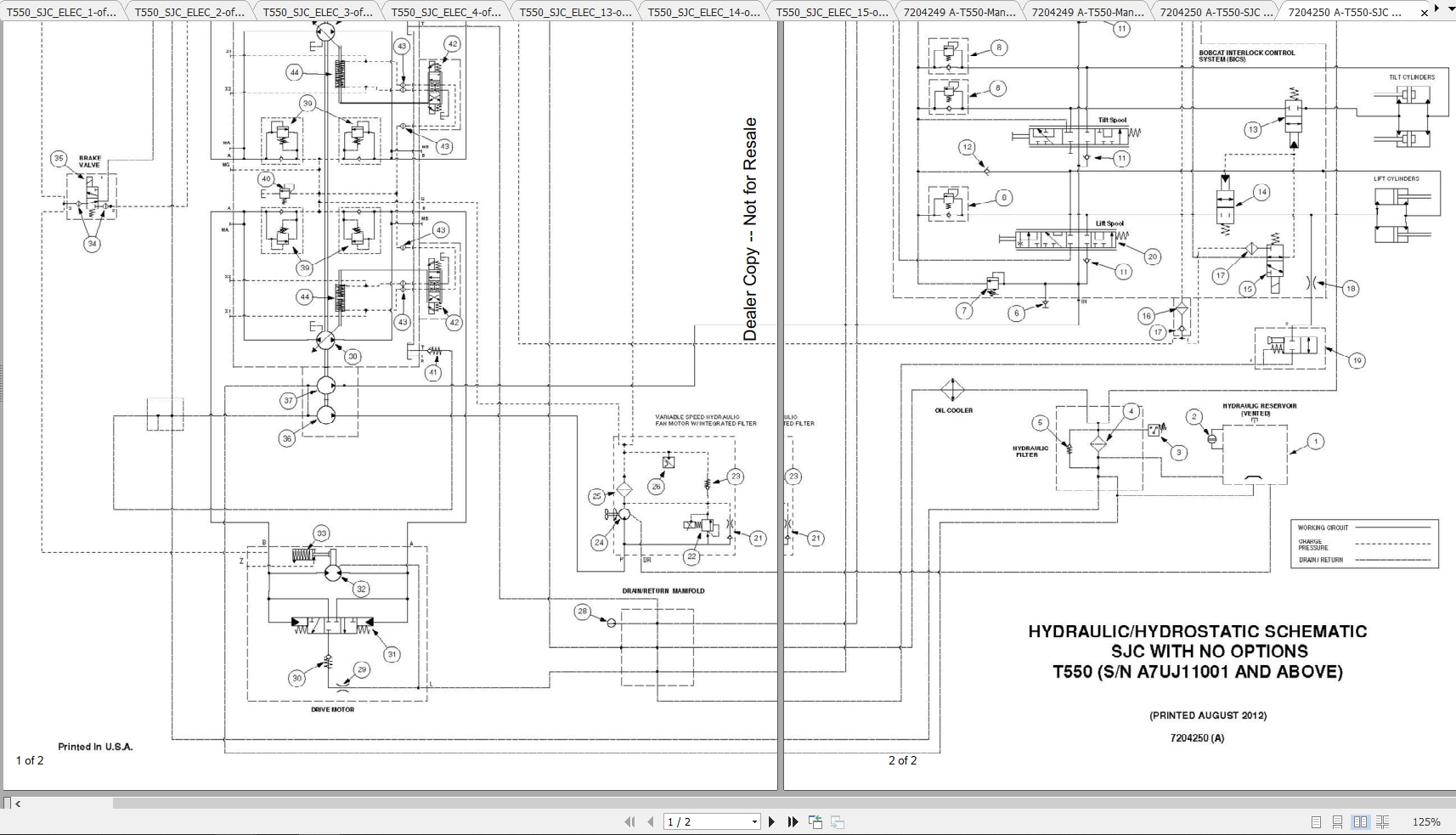The image size is (1456, 835).
Task: Click the BOBCAT INTERLOCK CONTROL SYSTEM text
Action: coord(1247,56)
